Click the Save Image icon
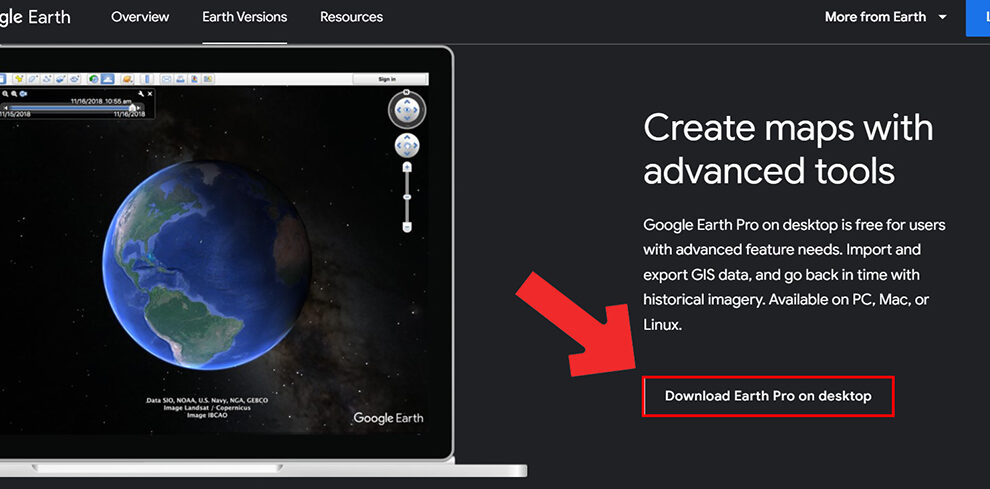Image resolution: width=990 pixels, height=489 pixels. pyautogui.click(x=194, y=79)
